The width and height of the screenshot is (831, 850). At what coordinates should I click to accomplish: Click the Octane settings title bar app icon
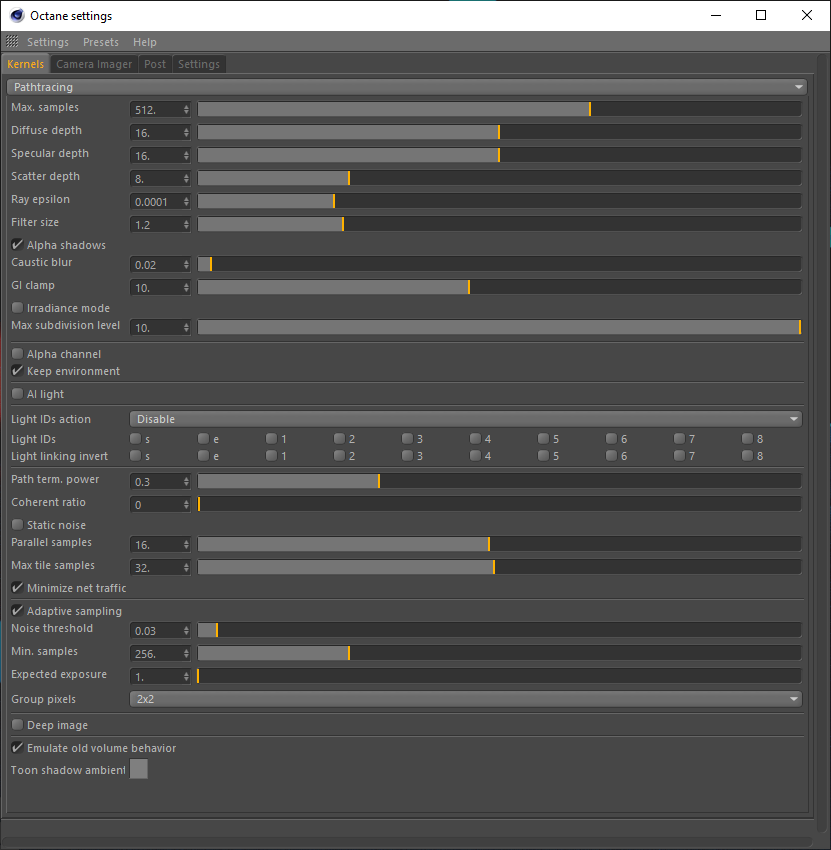point(17,16)
